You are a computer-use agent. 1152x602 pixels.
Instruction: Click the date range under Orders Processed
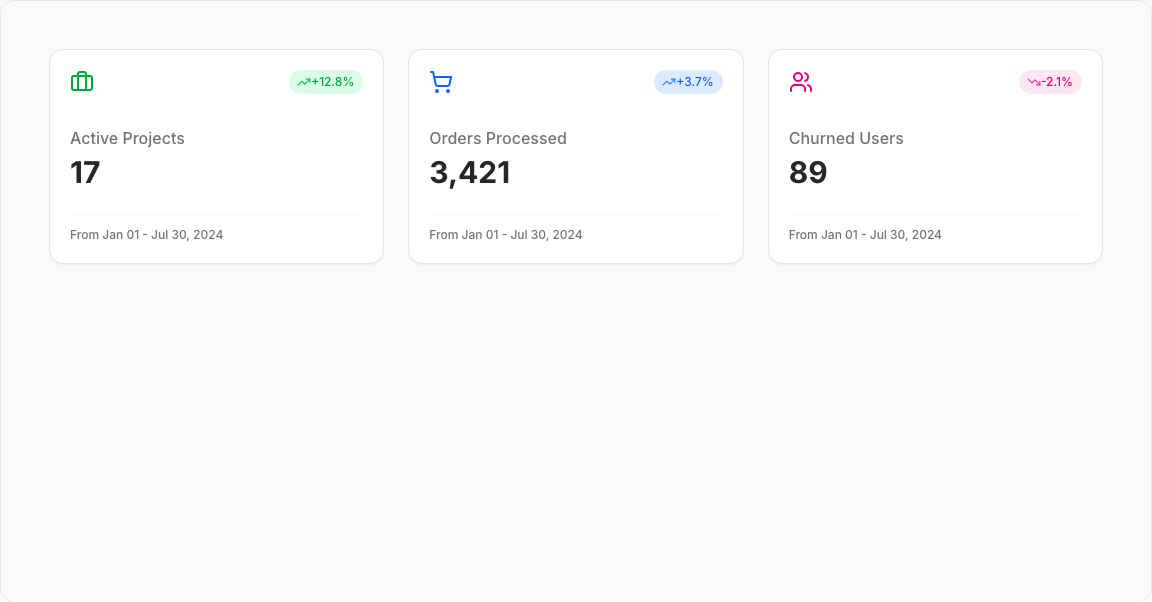pos(506,235)
